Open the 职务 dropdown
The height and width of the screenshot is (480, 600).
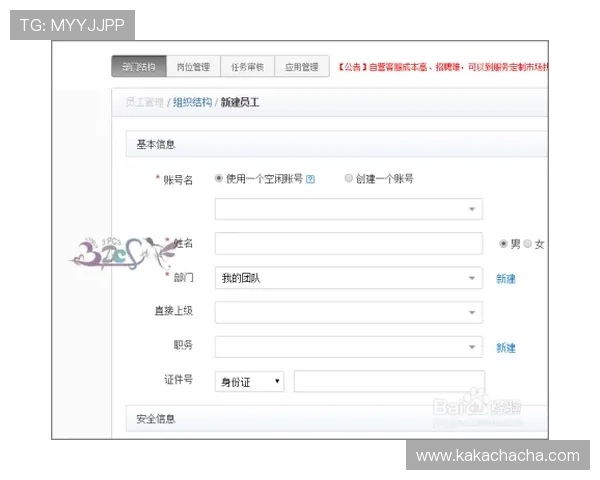349,347
